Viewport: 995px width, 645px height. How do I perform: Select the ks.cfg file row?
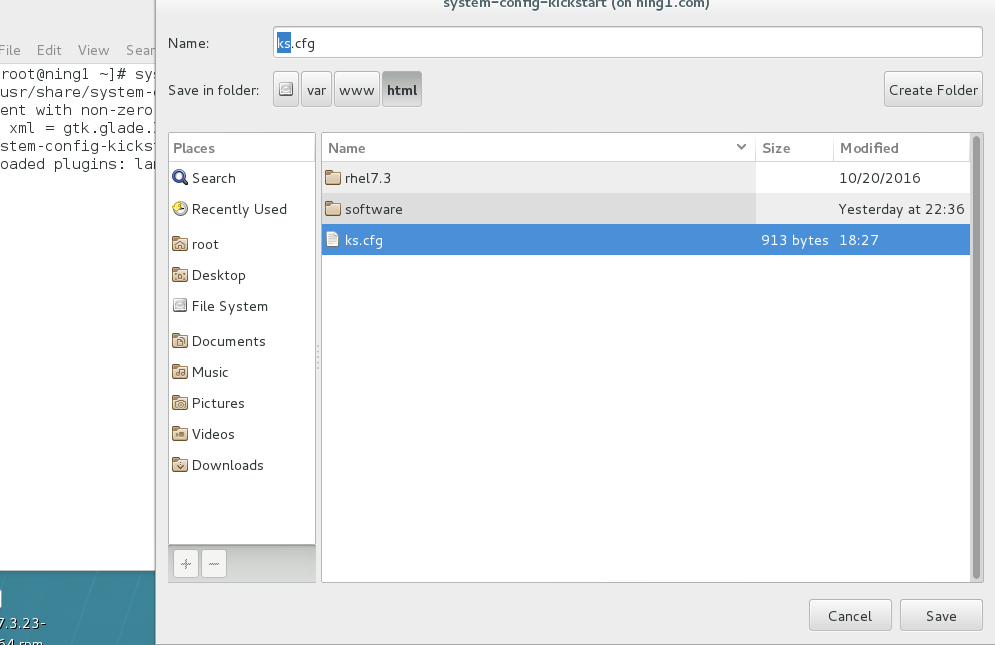[x=645, y=240]
